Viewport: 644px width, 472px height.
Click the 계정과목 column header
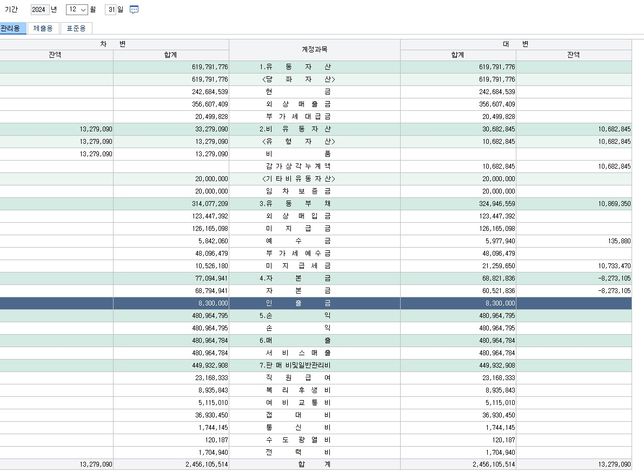(x=314, y=49)
